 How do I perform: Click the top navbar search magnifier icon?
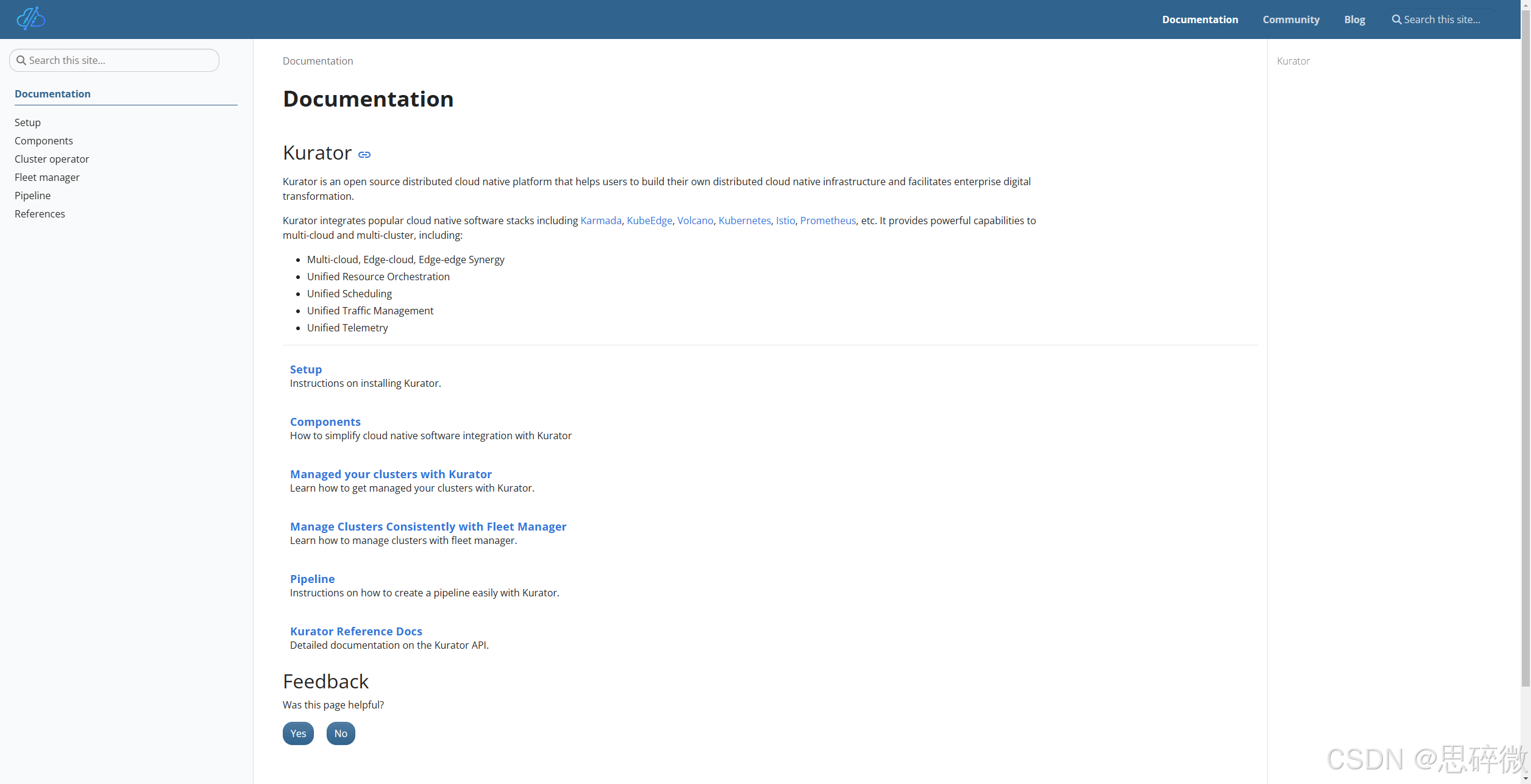(x=1396, y=19)
